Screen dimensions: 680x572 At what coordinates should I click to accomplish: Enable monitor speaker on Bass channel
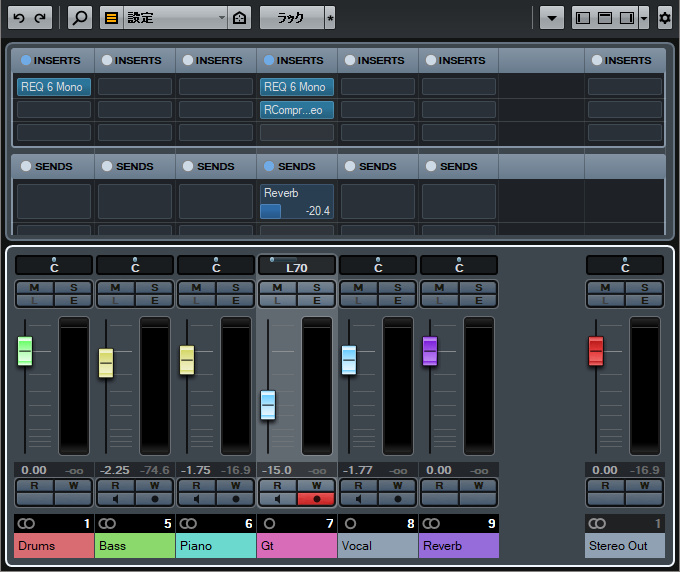pos(115,499)
